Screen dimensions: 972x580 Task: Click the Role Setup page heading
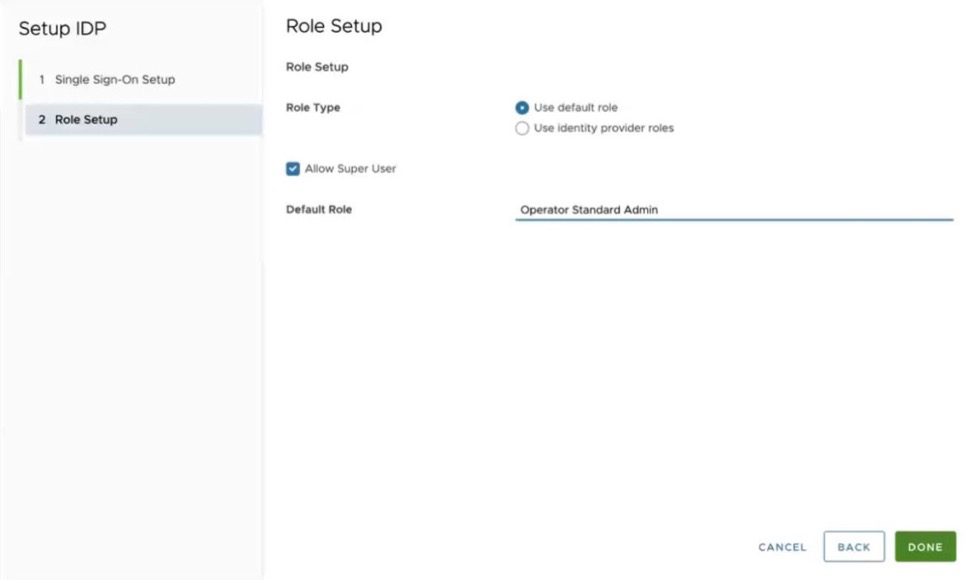click(334, 26)
